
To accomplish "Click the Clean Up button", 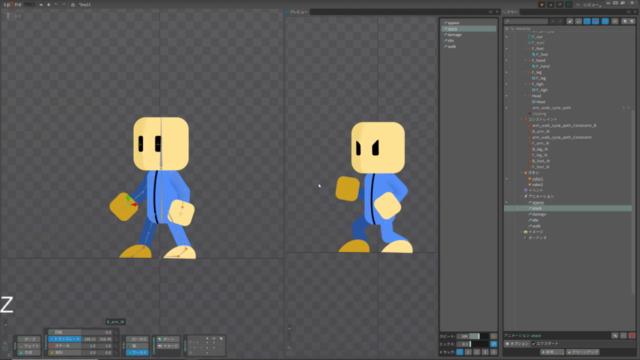I will tap(583, 352).
